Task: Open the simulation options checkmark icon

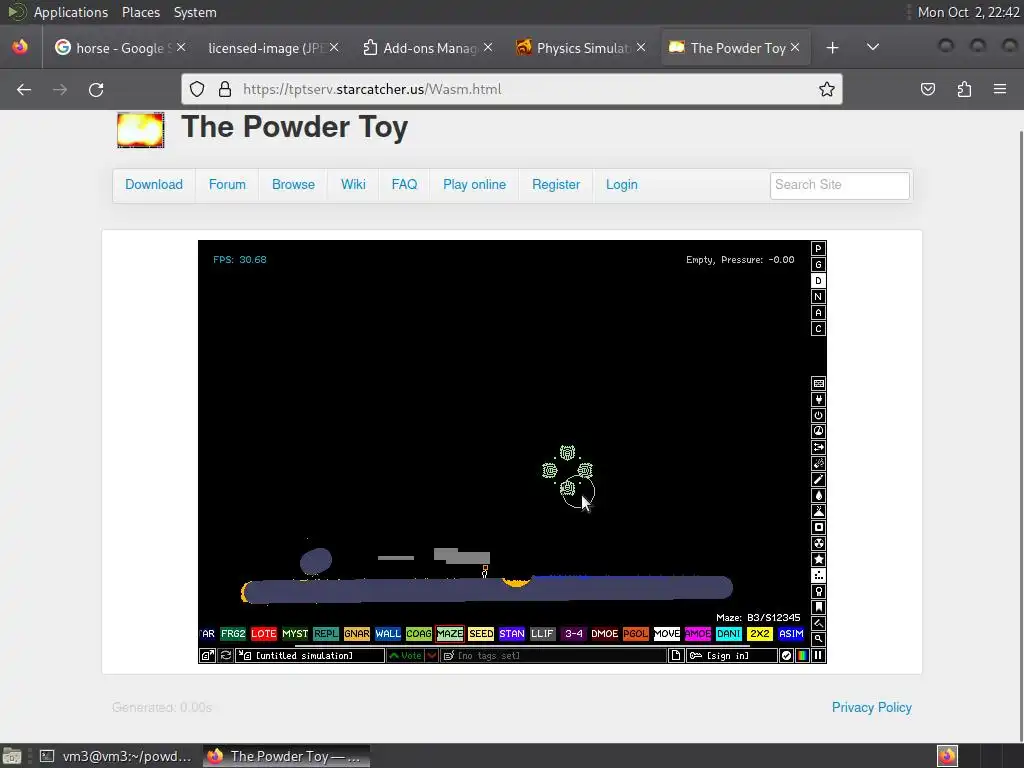Action: [786, 656]
